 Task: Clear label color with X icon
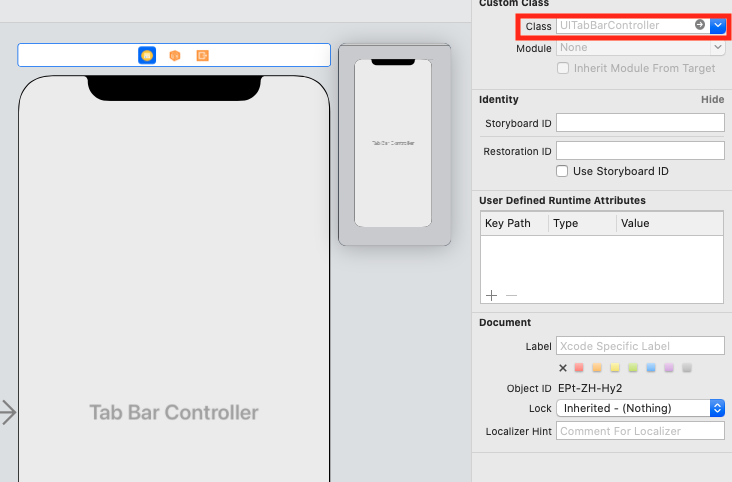click(563, 368)
